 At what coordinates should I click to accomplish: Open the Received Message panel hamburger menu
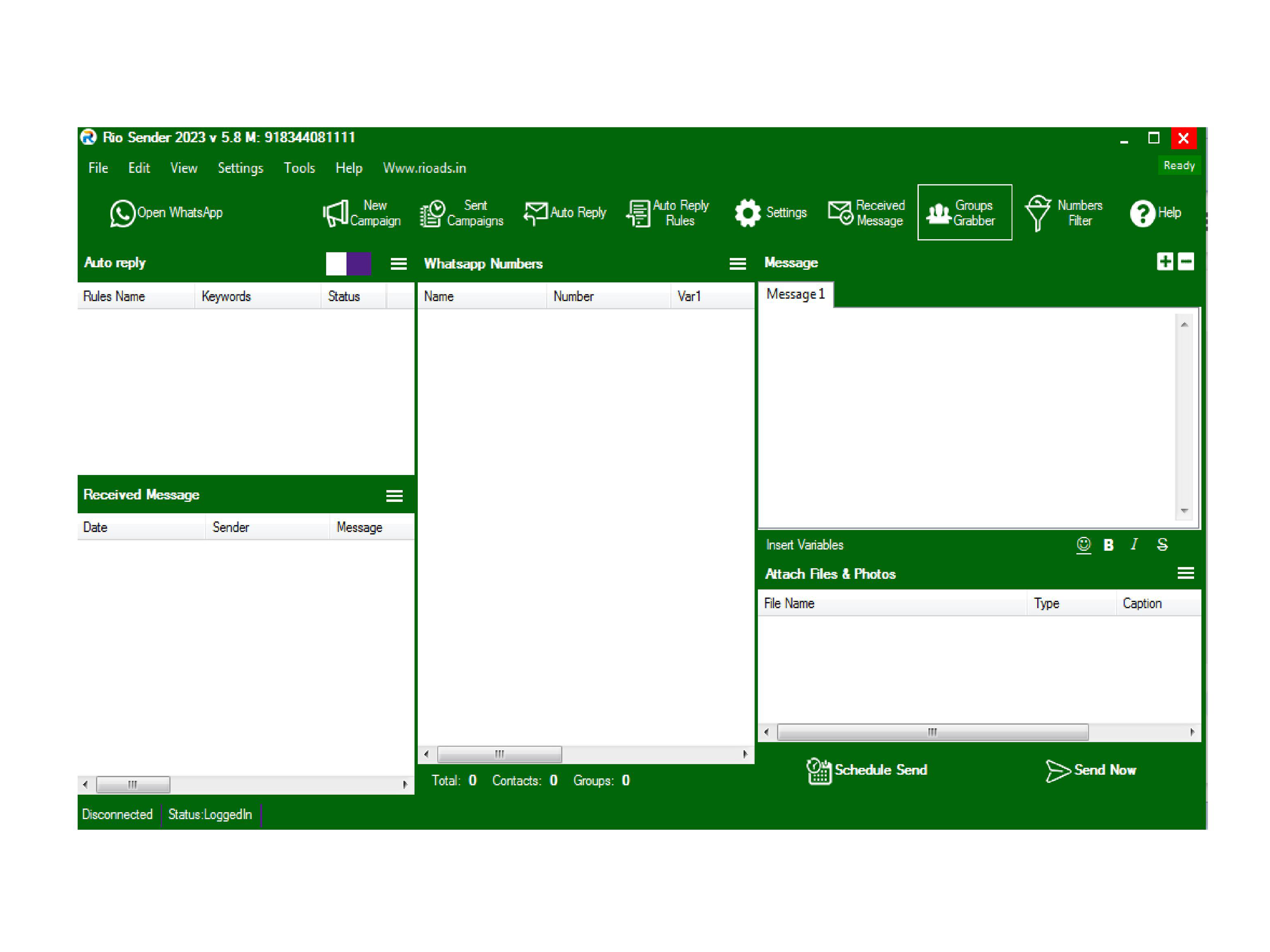tap(394, 495)
